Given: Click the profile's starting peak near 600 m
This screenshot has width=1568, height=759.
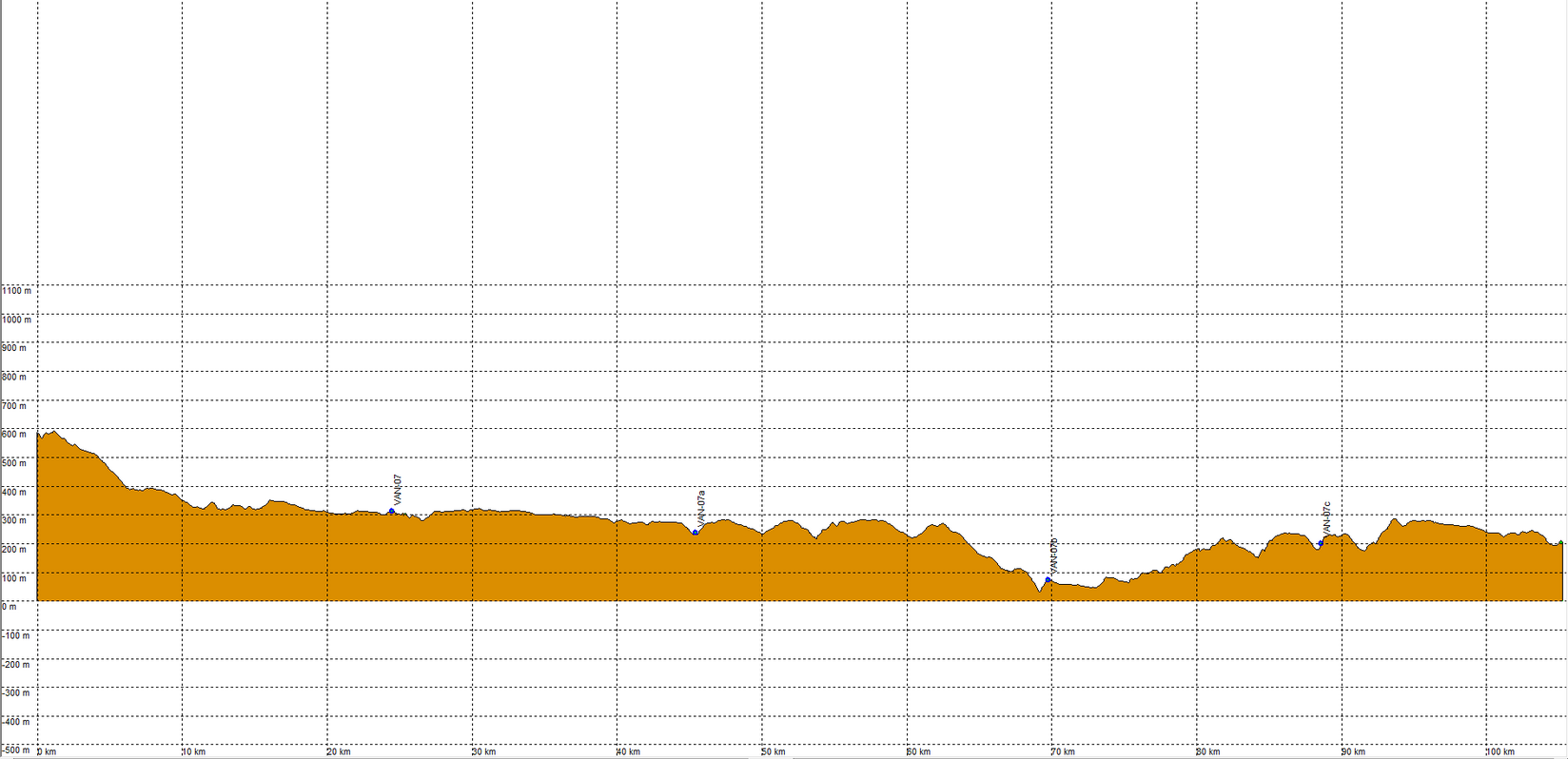Looking at the screenshot, I should (53, 433).
